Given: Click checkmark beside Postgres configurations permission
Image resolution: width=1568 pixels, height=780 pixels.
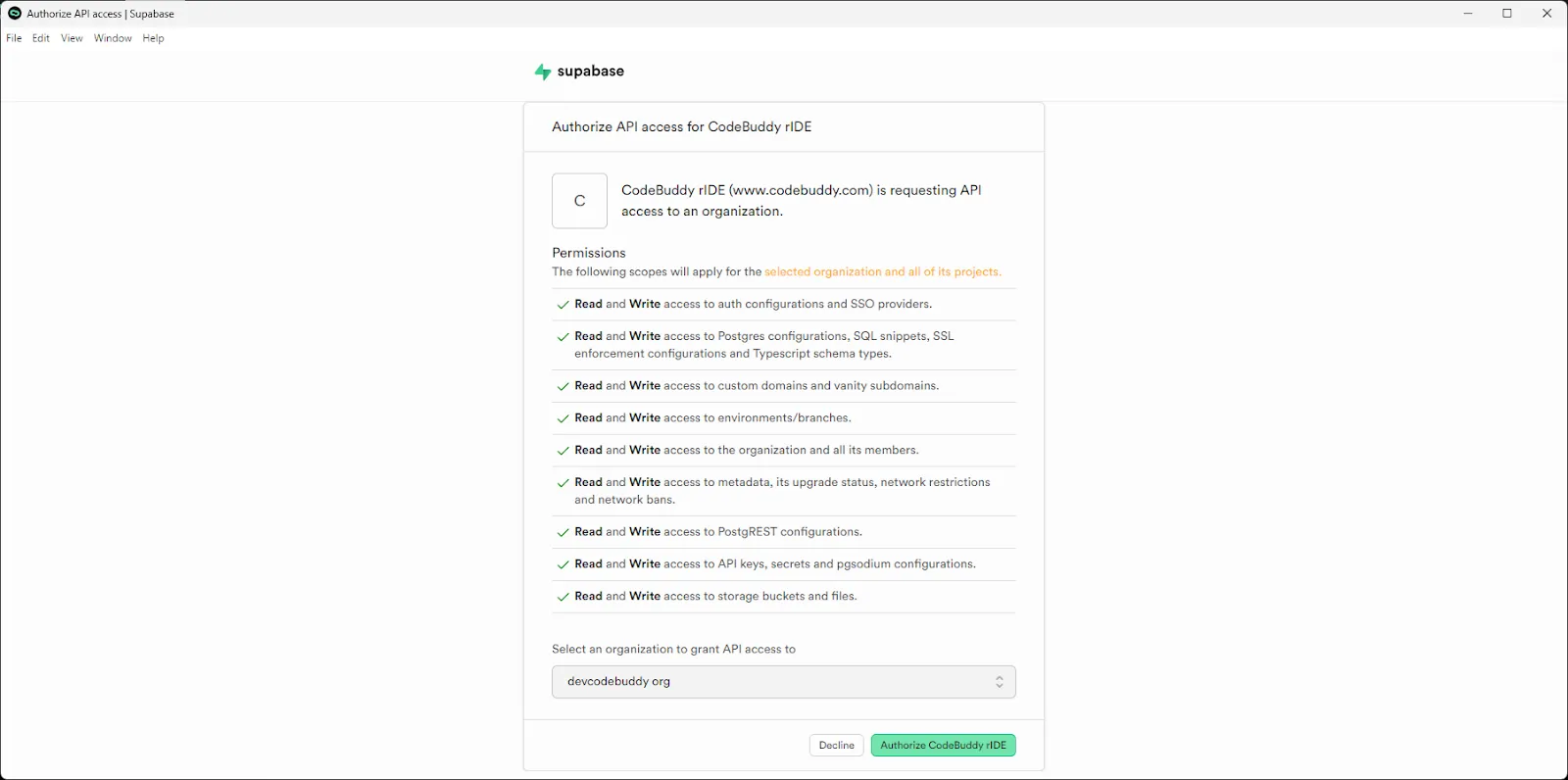Looking at the screenshot, I should [563, 337].
